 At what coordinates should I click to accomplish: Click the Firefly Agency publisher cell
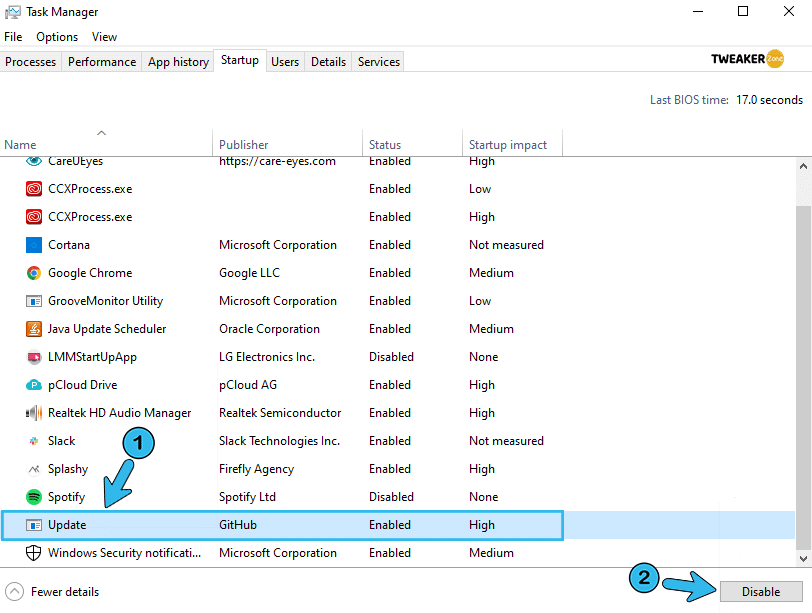pos(256,469)
